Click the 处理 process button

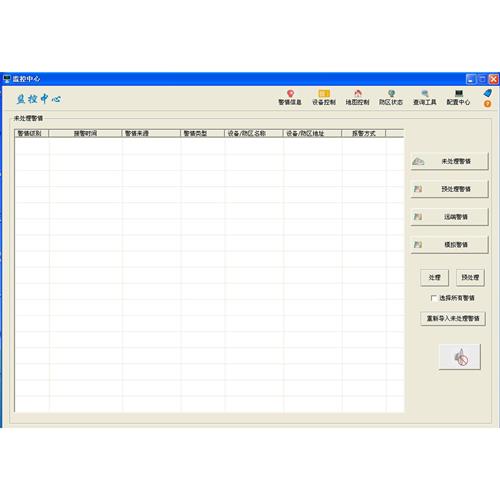coord(434,277)
